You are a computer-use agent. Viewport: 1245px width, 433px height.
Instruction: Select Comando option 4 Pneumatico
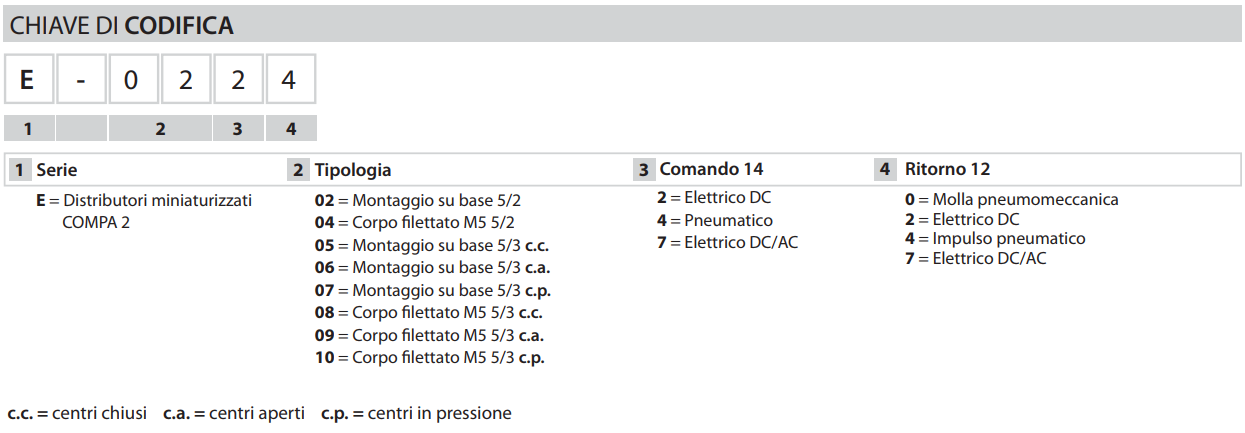pyautogui.click(x=715, y=220)
